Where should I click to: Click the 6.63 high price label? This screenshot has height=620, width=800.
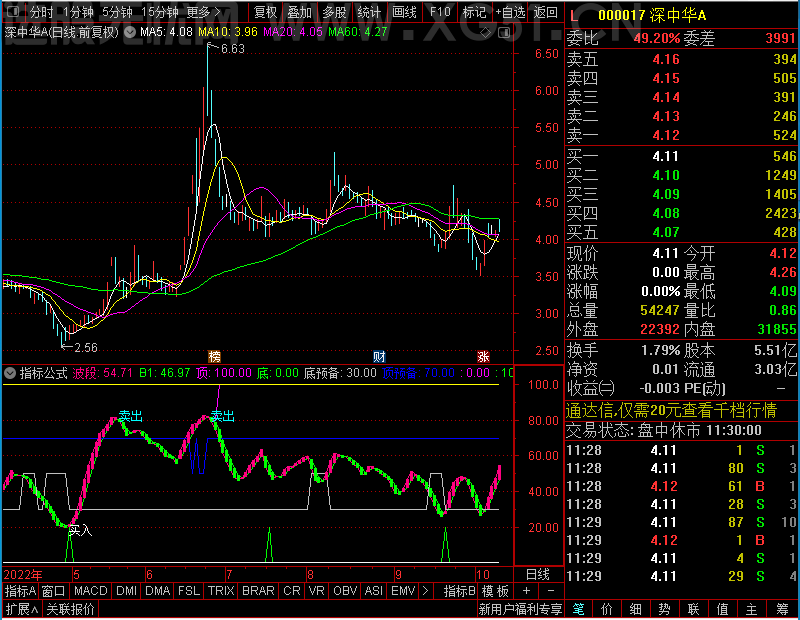pyautogui.click(x=233, y=48)
